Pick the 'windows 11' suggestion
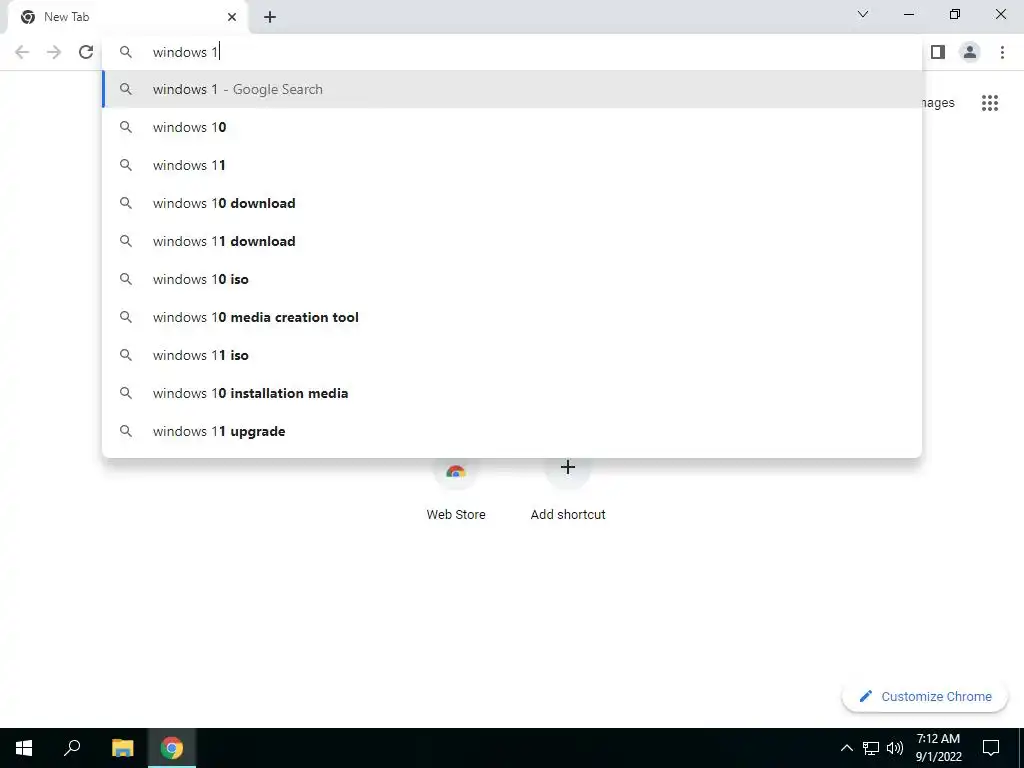Viewport: 1024px width, 768px height. click(512, 165)
